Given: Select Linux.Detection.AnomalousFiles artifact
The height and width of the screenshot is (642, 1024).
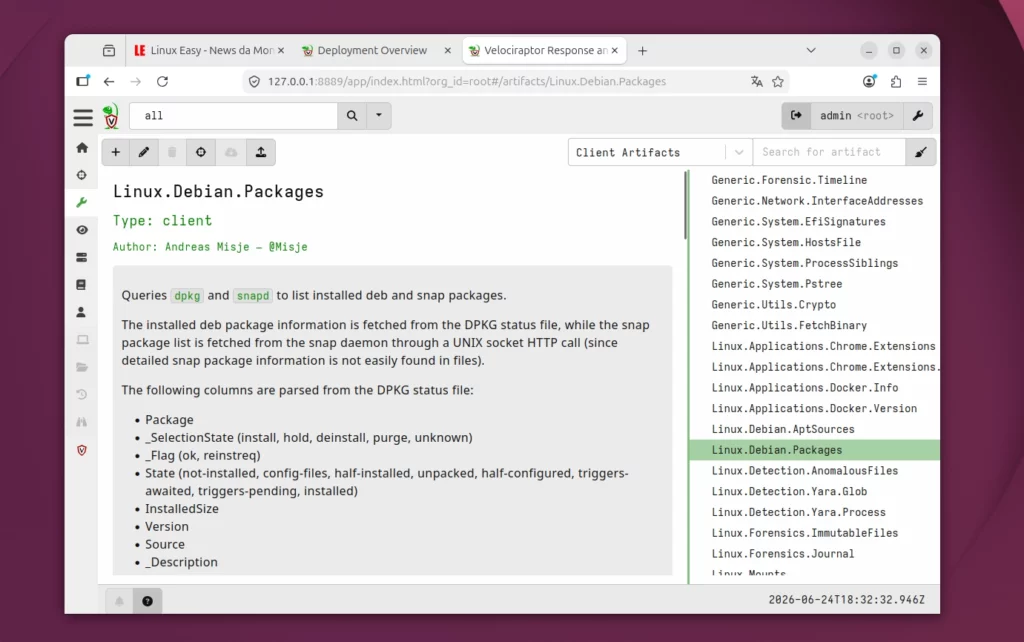Looking at the screenshot, I should pyautogui.click(x=805, y=471).
